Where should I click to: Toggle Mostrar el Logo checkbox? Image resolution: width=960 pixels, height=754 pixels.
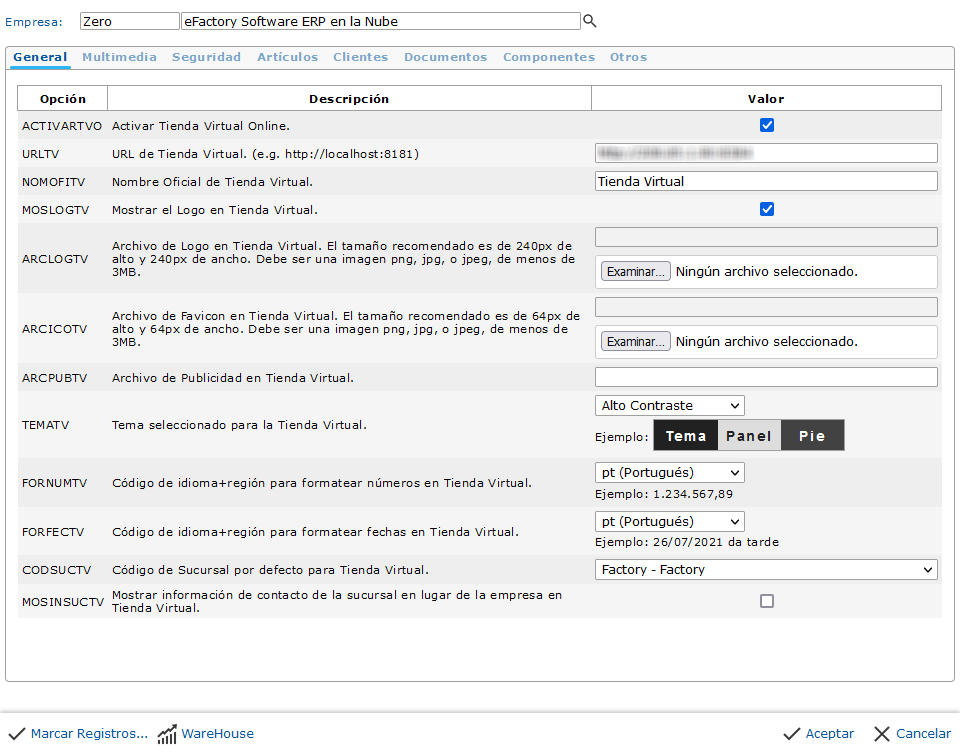(x=767, y=210)
